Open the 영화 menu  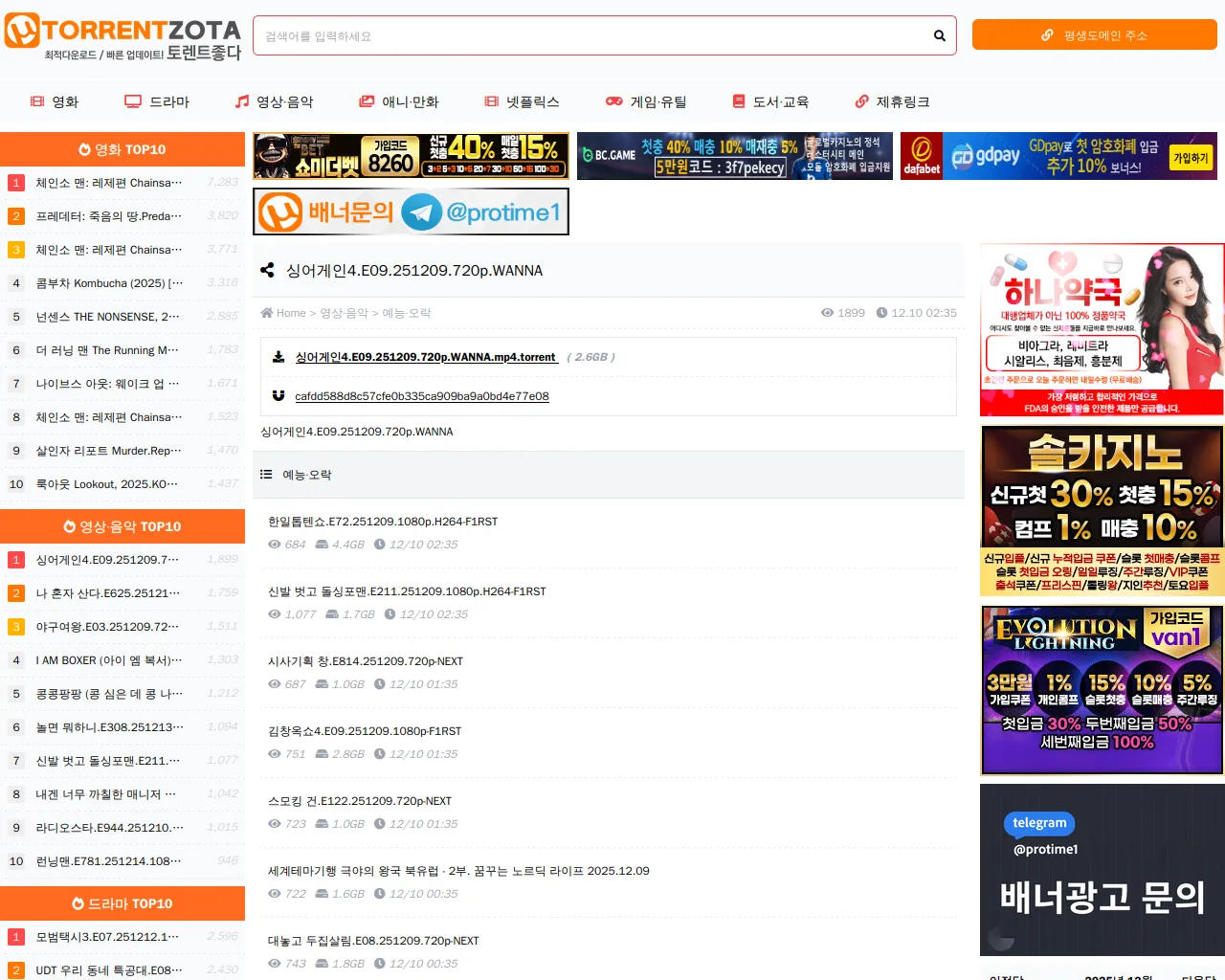point(55,101)
